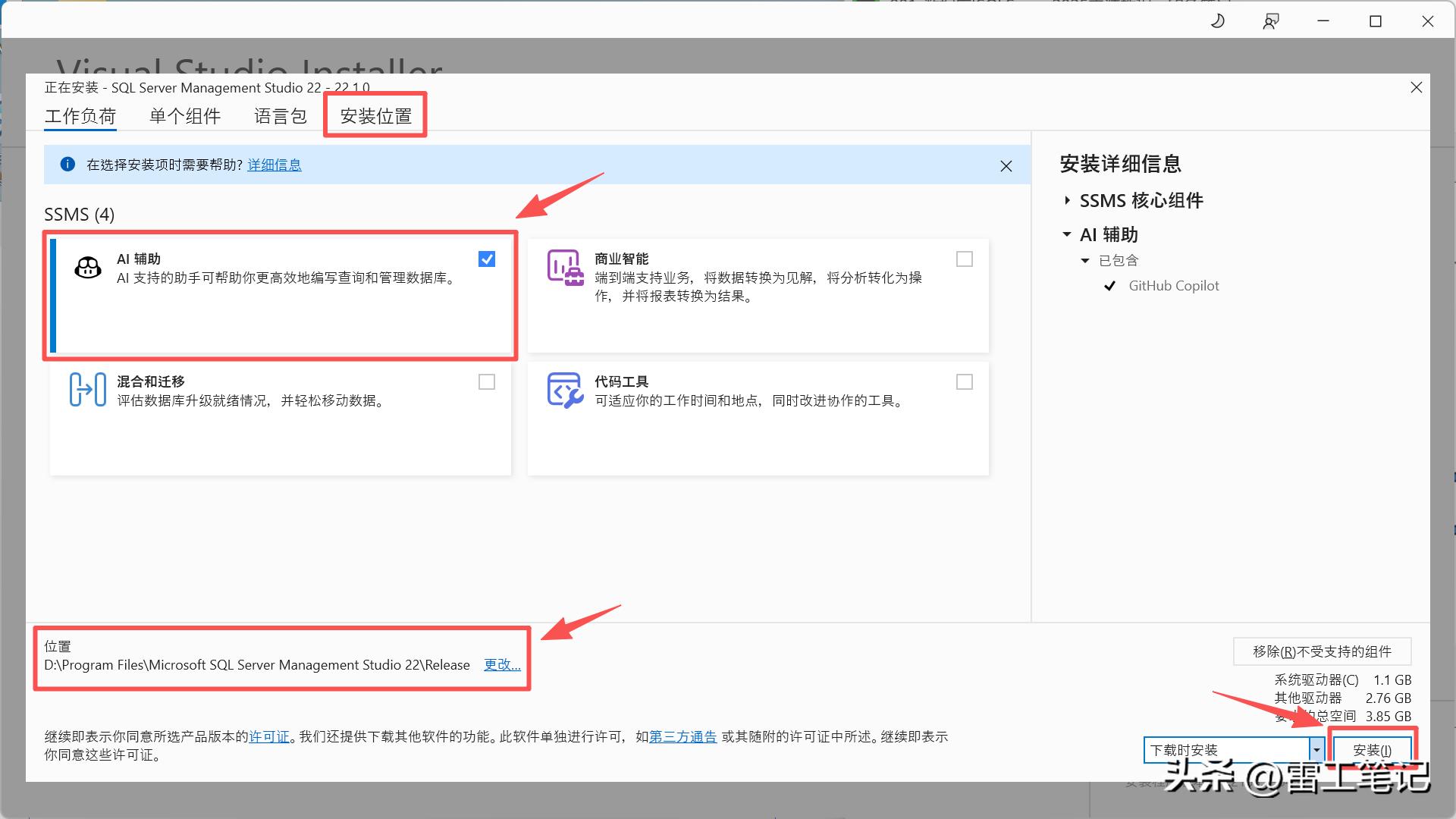This screenshot has width=1456, height=819.
Task: Expand SSMS 核心组件 tree node
Action: [x=1067, y=200]
